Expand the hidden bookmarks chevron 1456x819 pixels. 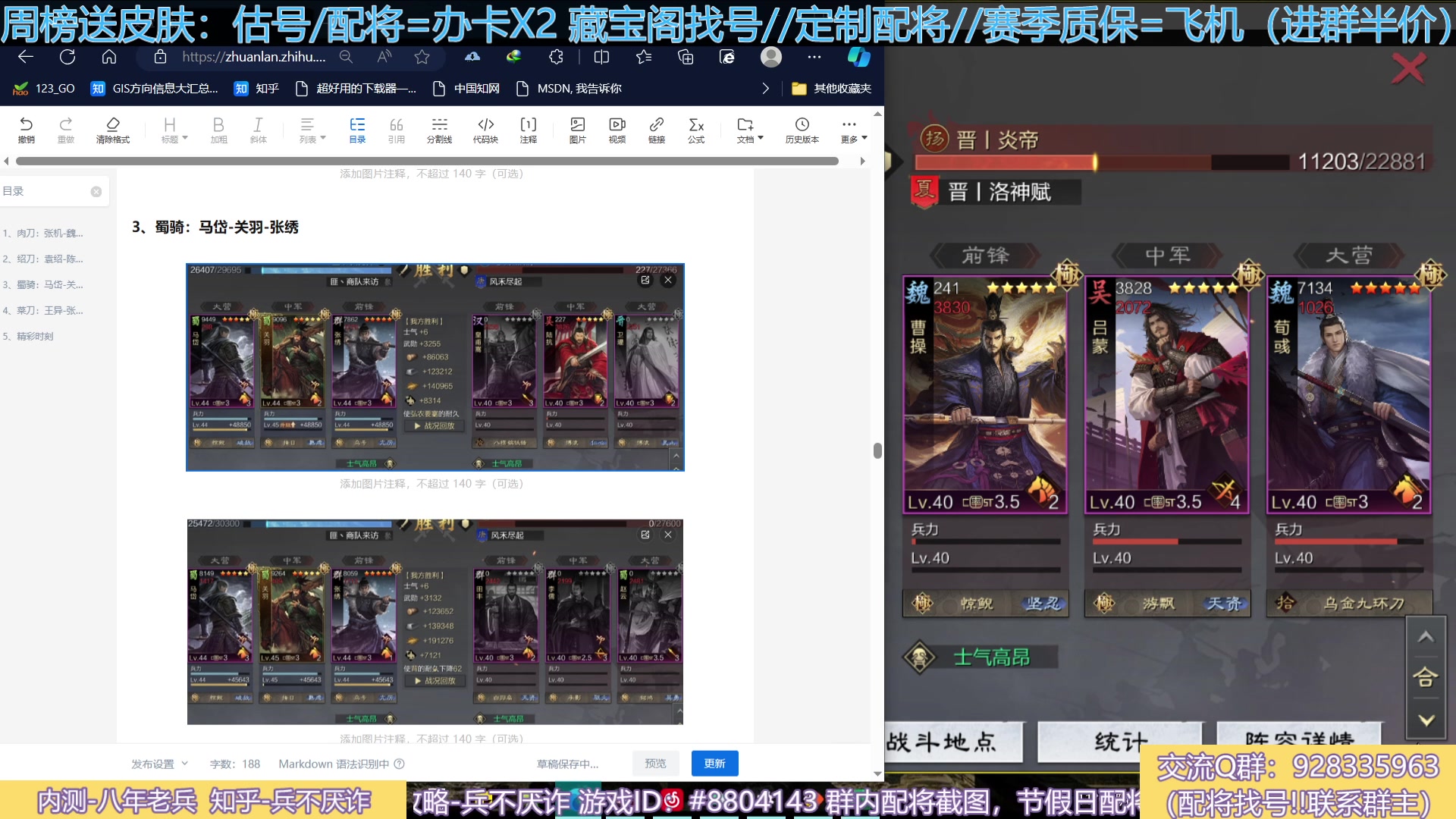765,89
